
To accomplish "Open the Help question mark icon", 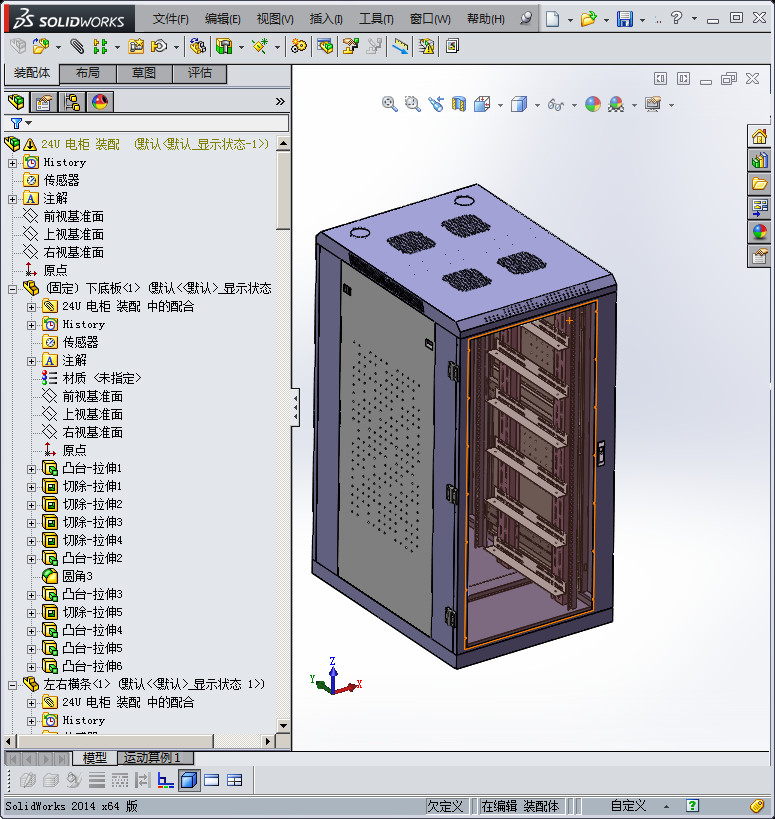I will tap(677, 18).
